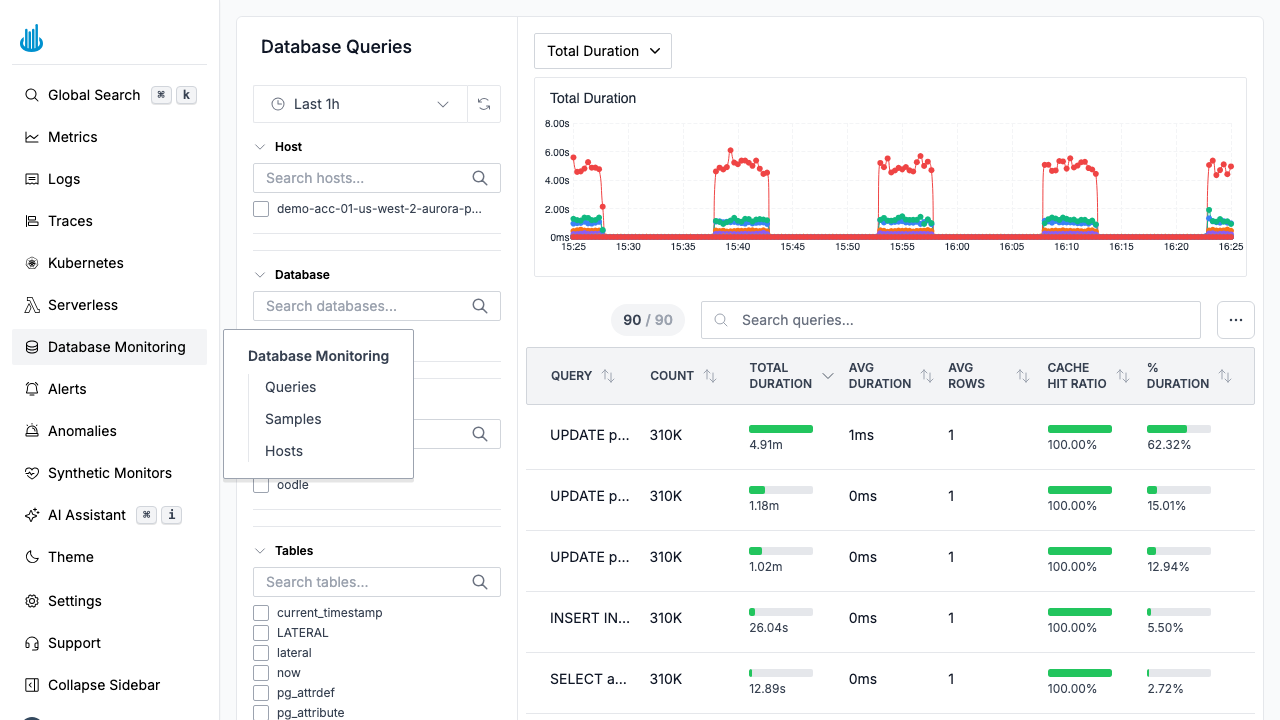The image size is (1280, 720).
Task: Select Traces in the sidebar
Action: click(x=71, y=221)
